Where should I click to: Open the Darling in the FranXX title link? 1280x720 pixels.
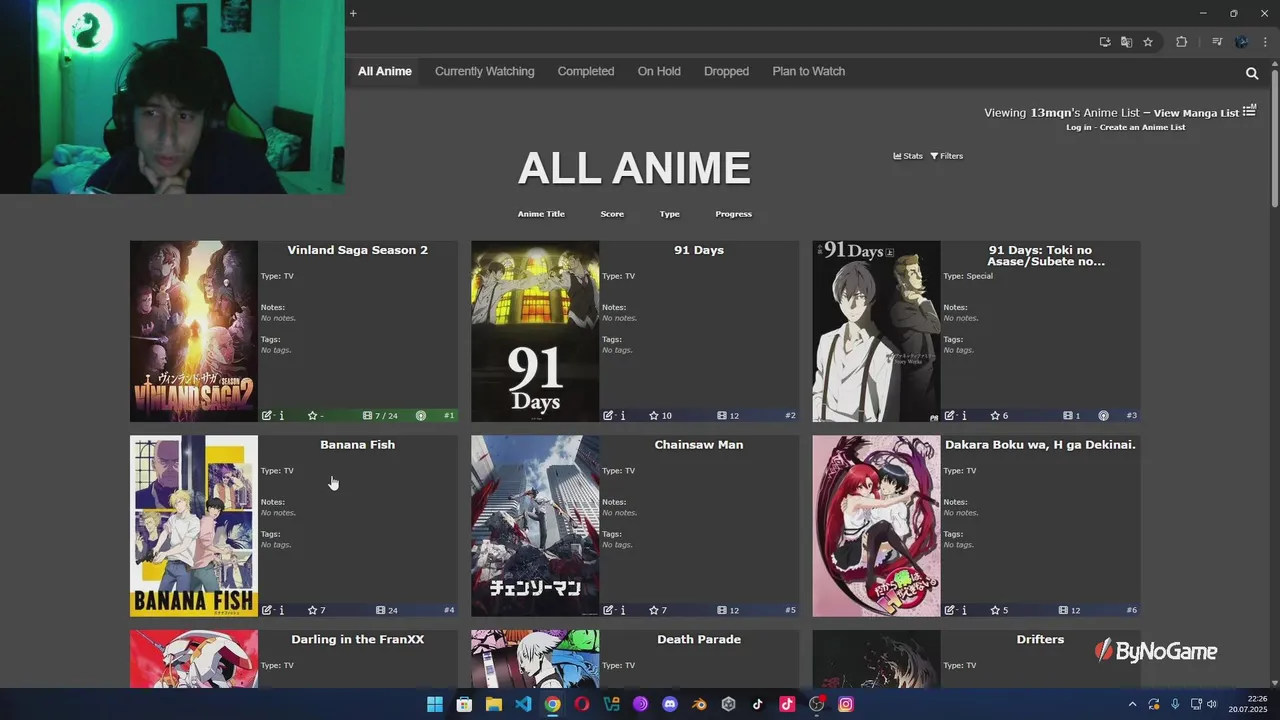(358, 639)
